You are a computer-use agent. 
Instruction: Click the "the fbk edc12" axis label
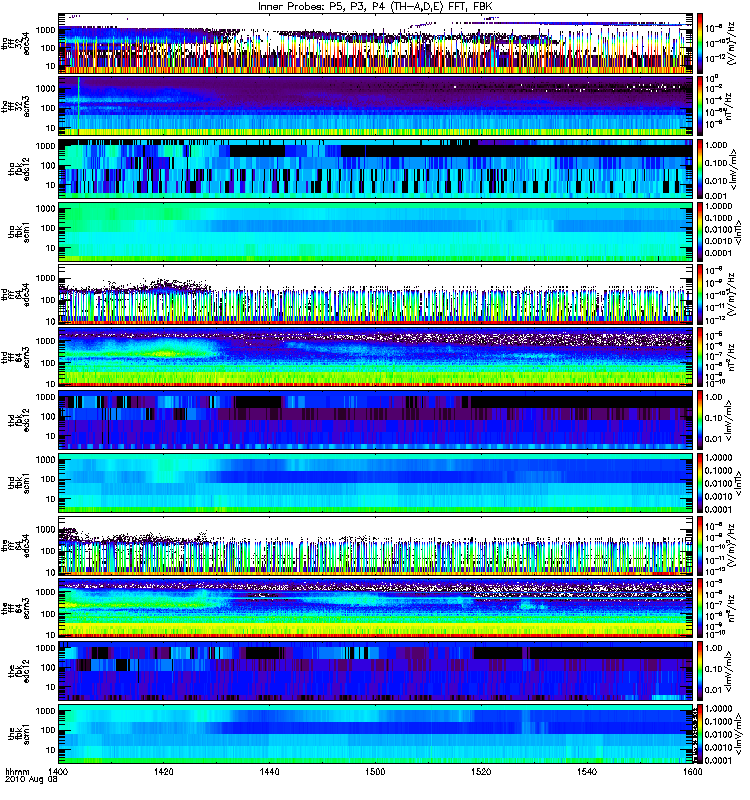tap(19, 671)
